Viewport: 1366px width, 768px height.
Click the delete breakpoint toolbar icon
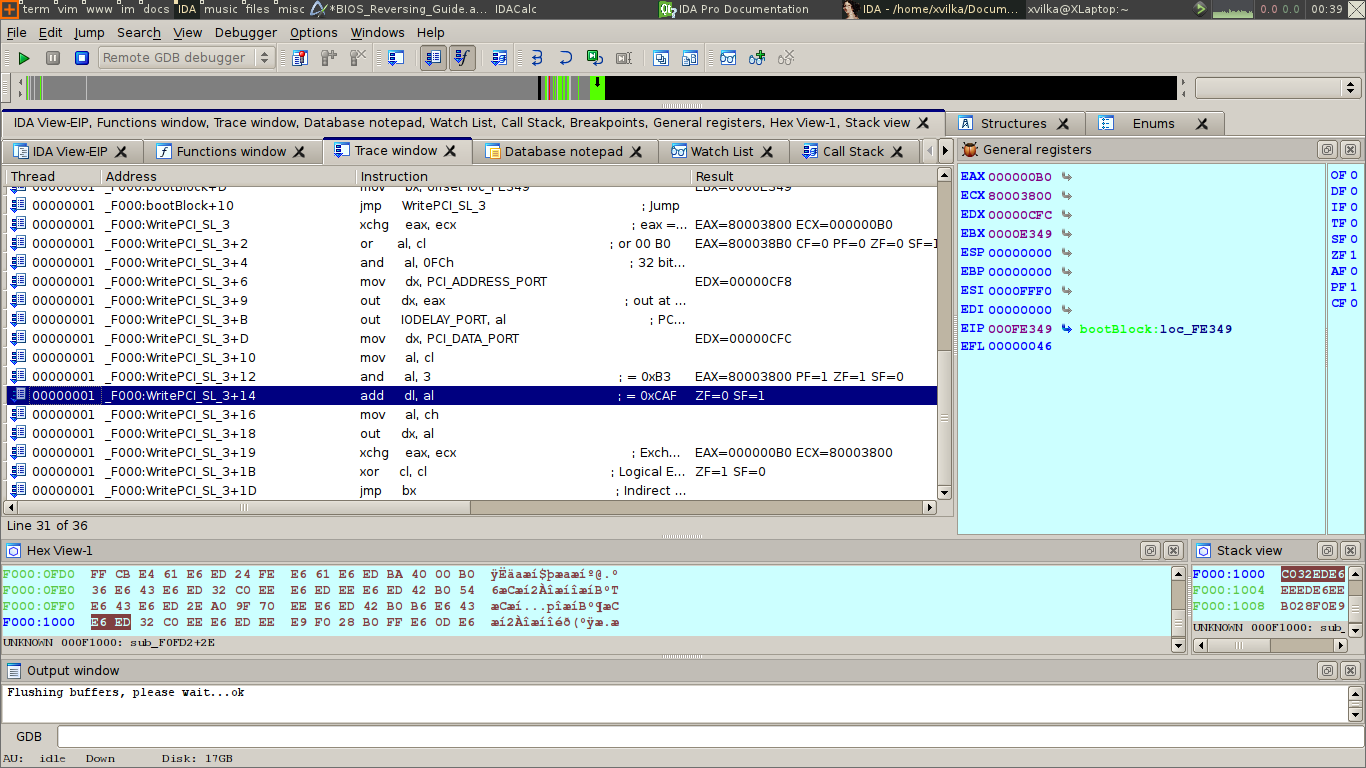[358, 58]
